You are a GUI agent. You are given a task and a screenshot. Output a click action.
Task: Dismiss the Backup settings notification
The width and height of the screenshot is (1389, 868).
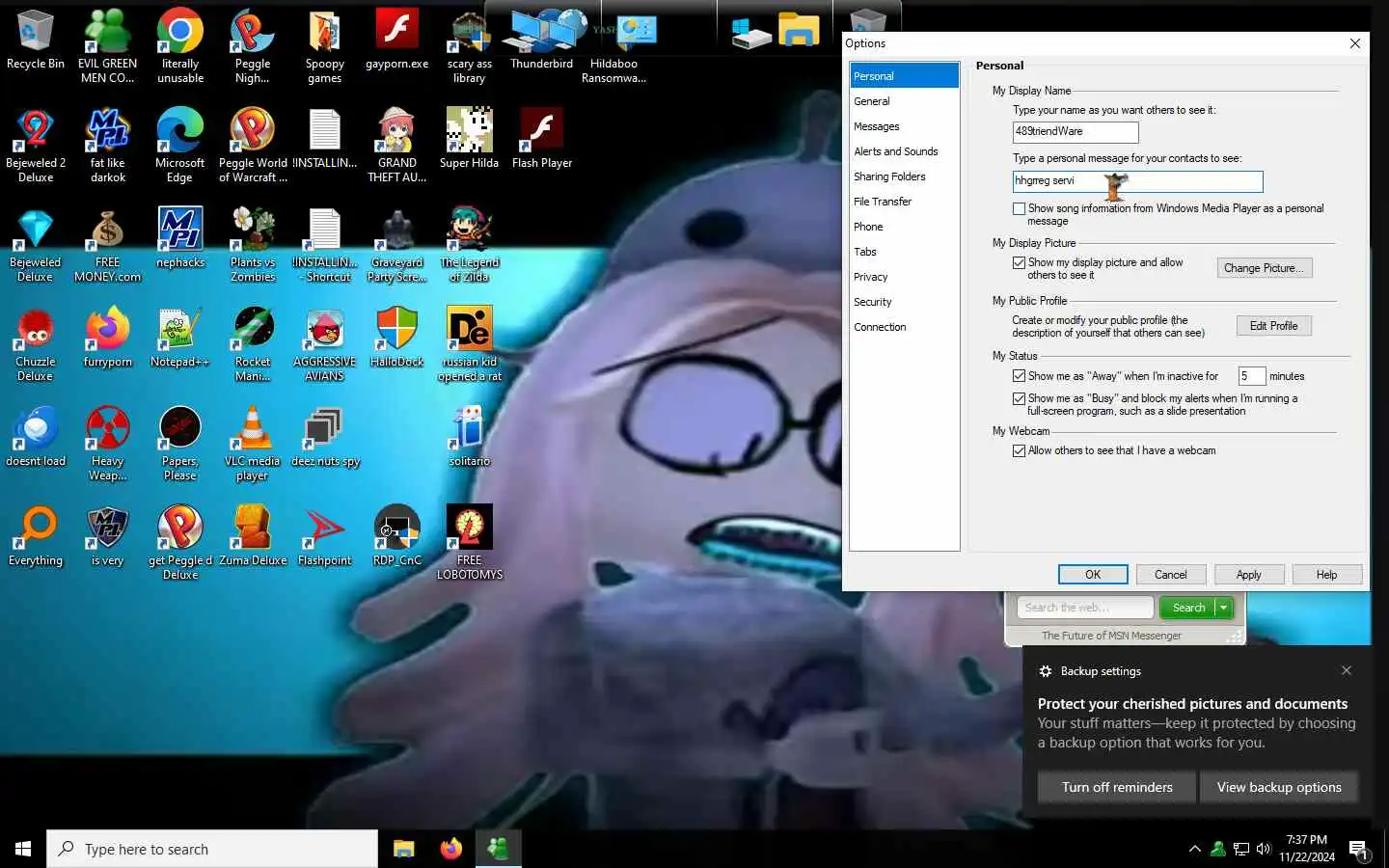1347,670
